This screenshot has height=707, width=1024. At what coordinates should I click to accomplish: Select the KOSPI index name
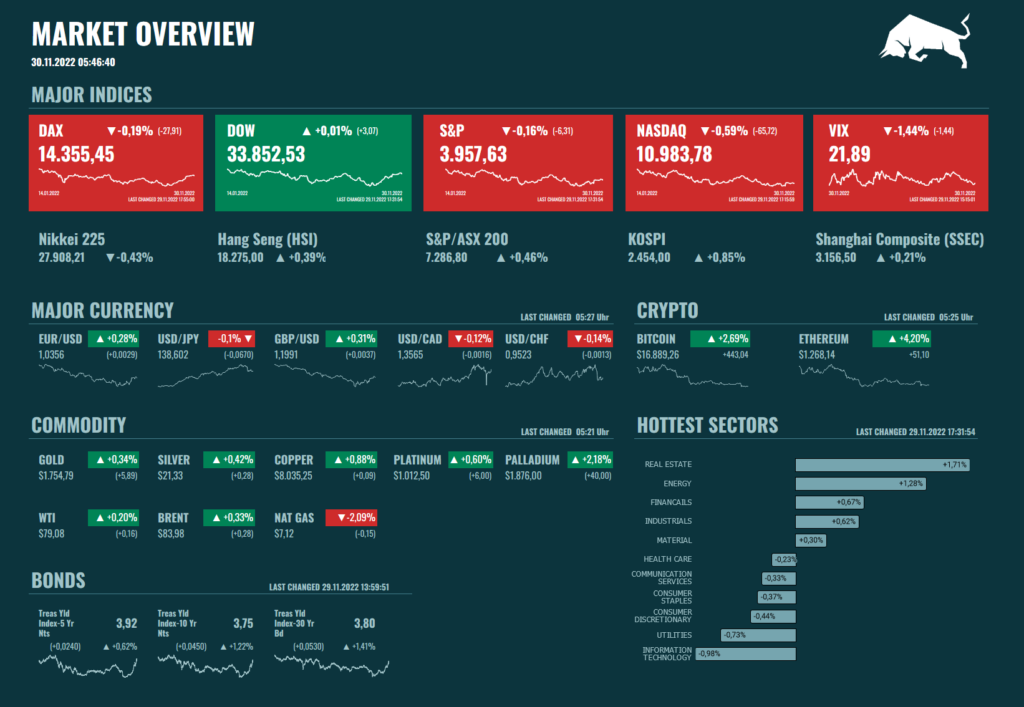pos(647,240)
